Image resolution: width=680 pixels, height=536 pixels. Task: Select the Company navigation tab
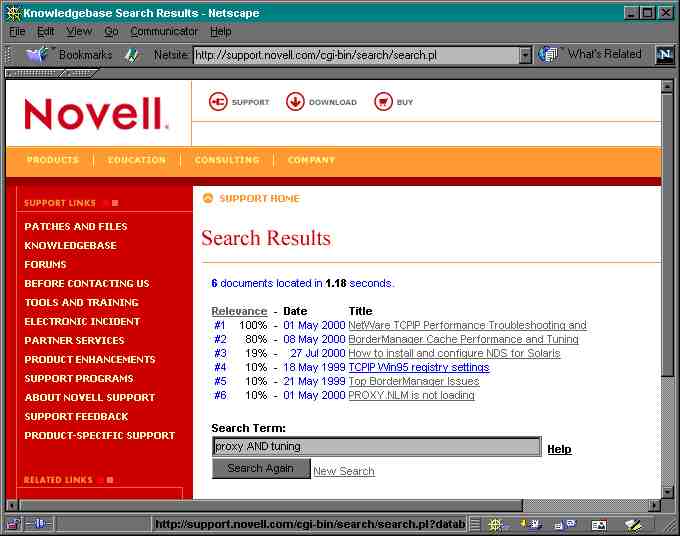click(x=311, y=160)
